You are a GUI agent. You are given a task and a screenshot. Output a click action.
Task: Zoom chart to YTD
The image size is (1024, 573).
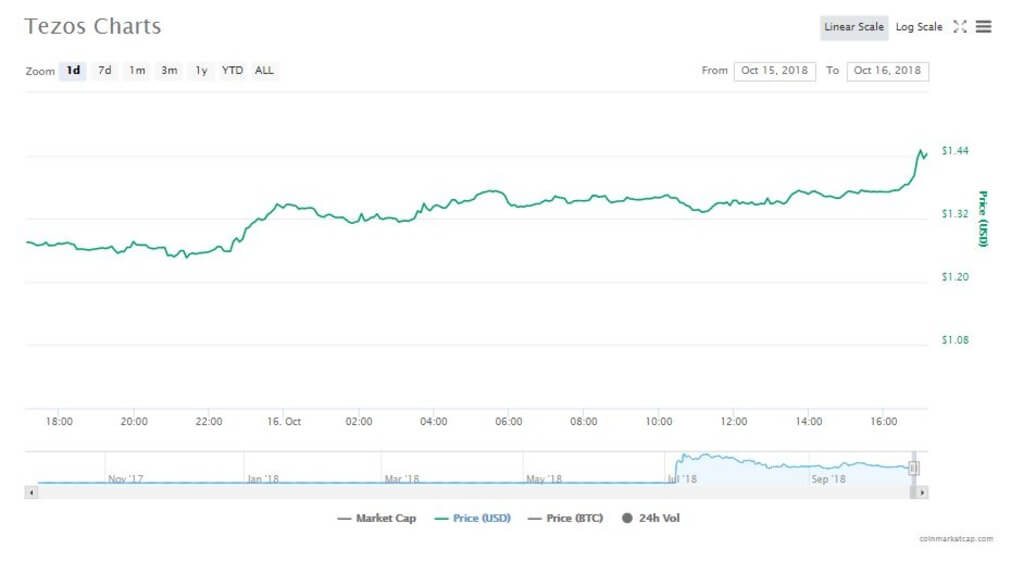tap(232, 71)
